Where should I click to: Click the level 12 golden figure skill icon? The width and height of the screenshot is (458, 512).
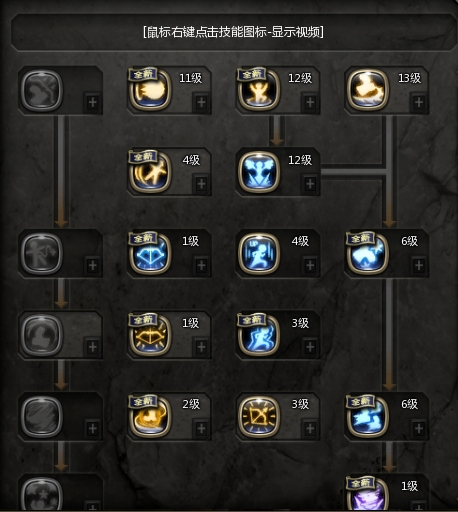[259, 89]
